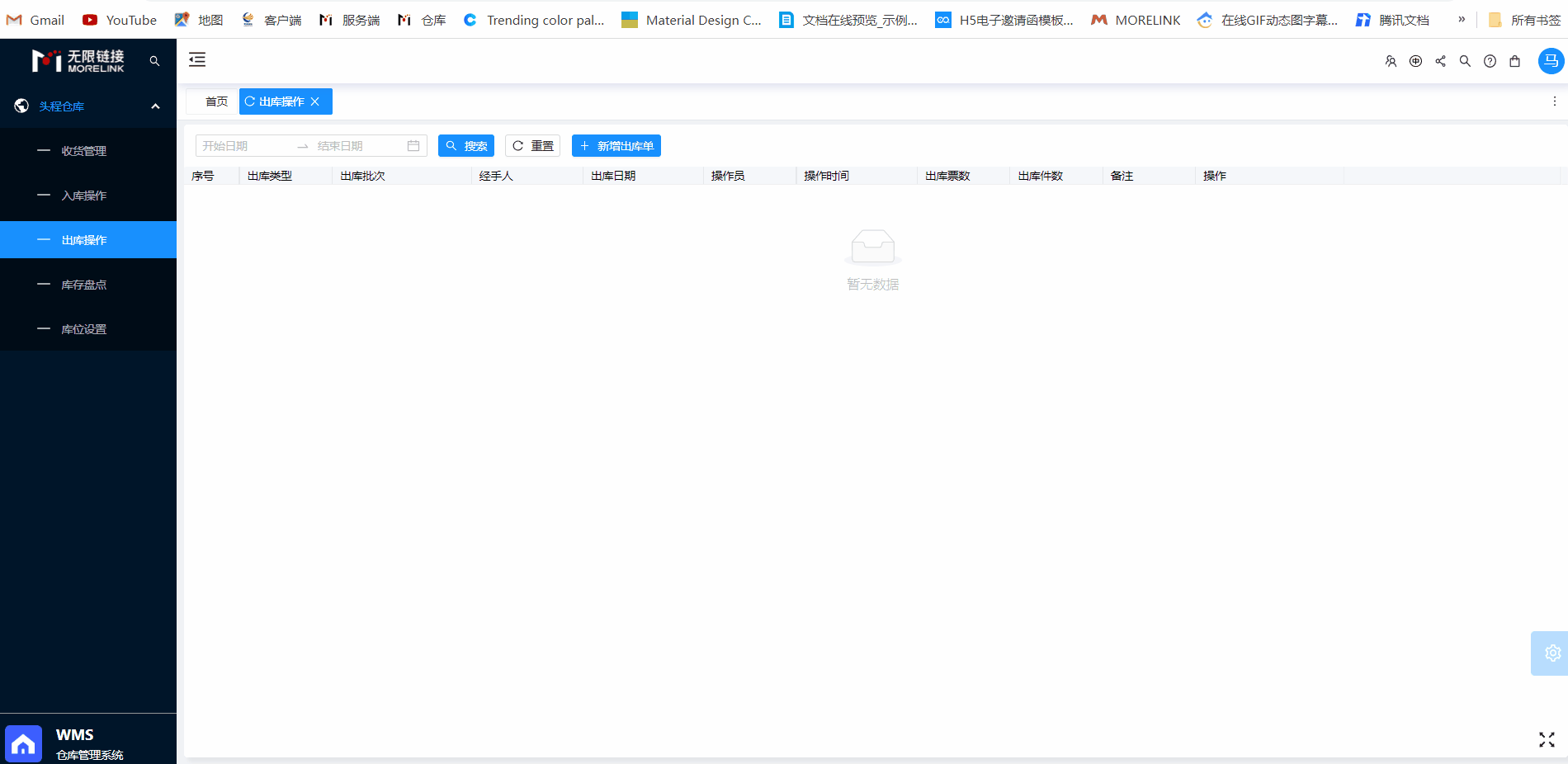Viewport: 1568px width, 764px height.
Task: Click the share icon in header
Action: 1440,61
